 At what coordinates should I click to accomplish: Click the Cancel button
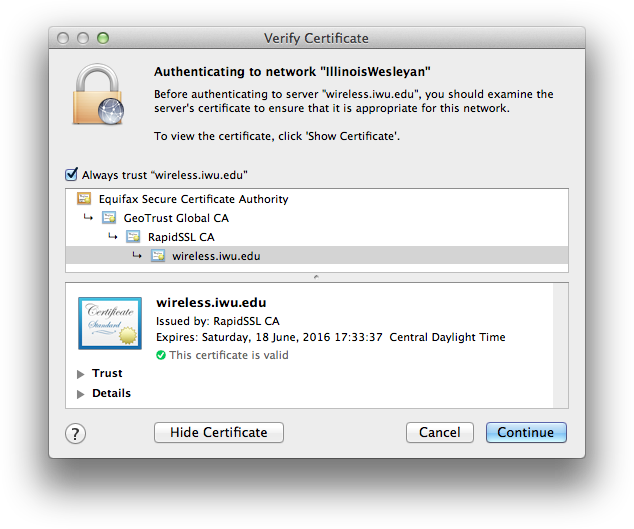pos(440,432)
